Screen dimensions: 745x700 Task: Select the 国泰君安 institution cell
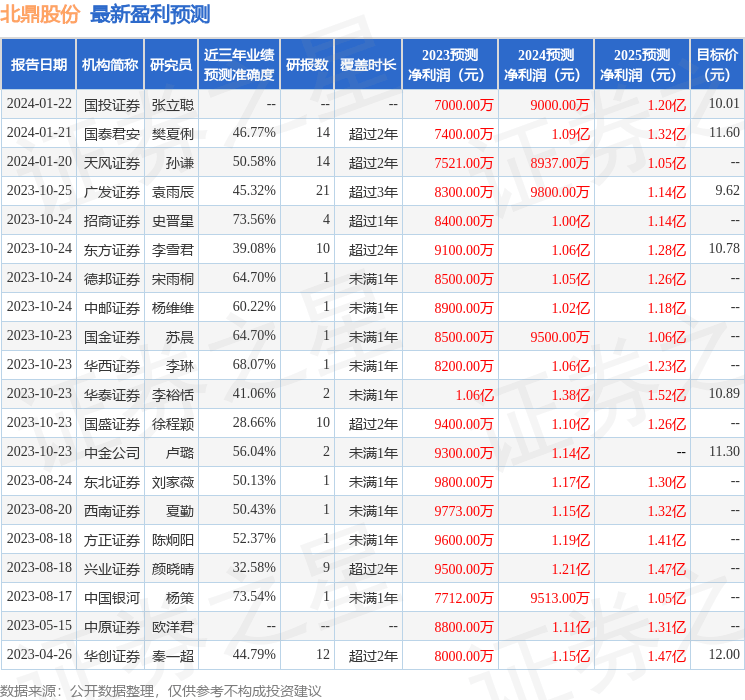coord(112,134)
